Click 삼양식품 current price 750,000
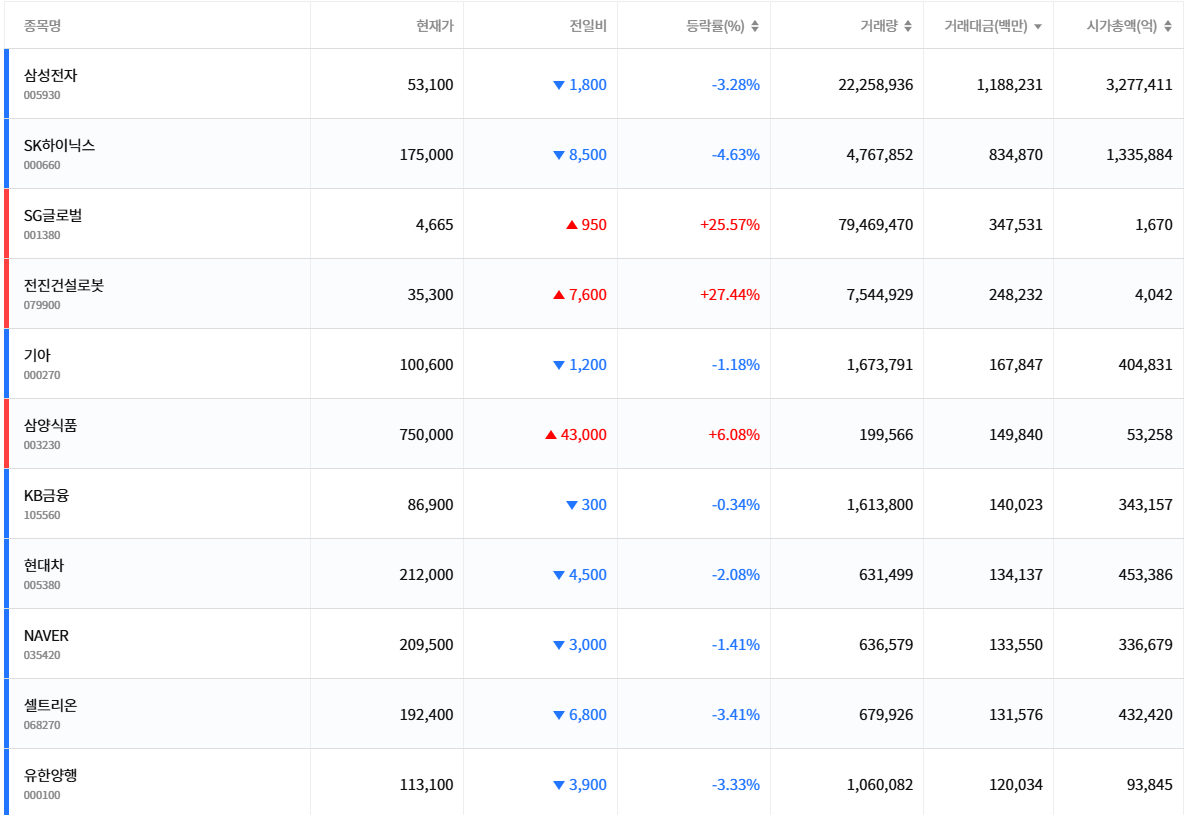Image resolution: width=1191 pixels, height=815 pixels. pyautogui.click(x=426, y=434)
